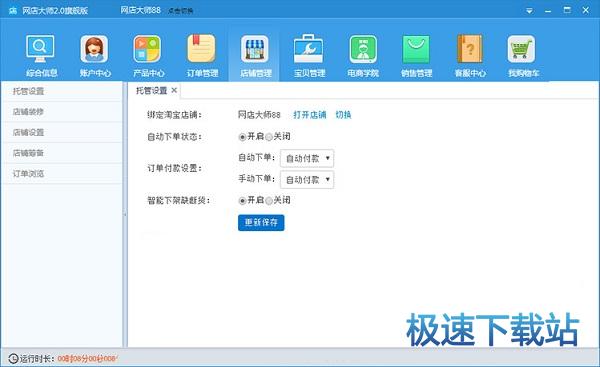This screenshot has width=600, height=367.
Task: Expand the 自动下单 payment dropdown
Action: (x=307, y=158)
